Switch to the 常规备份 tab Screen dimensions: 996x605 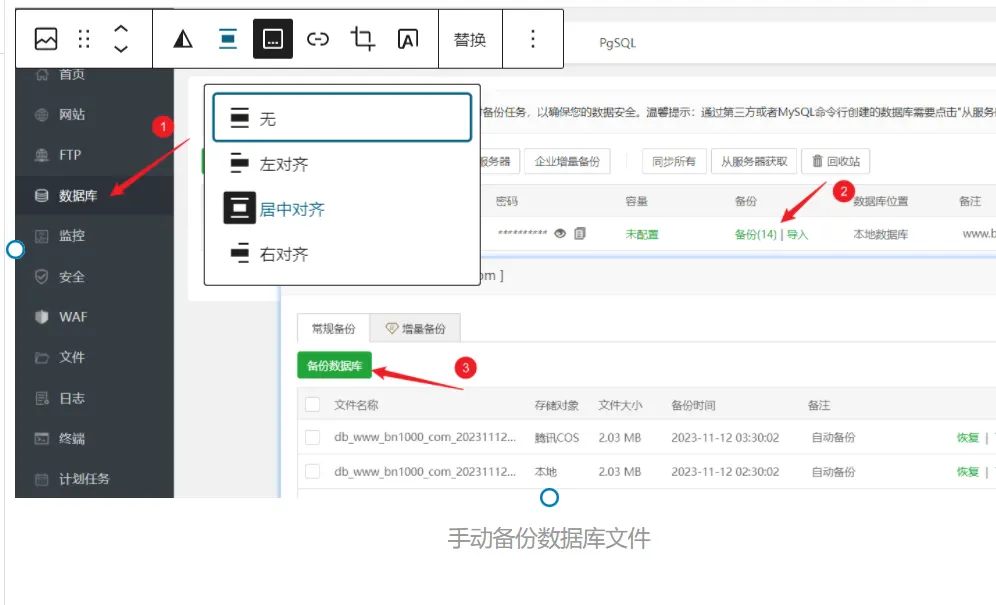click(333, 328)
